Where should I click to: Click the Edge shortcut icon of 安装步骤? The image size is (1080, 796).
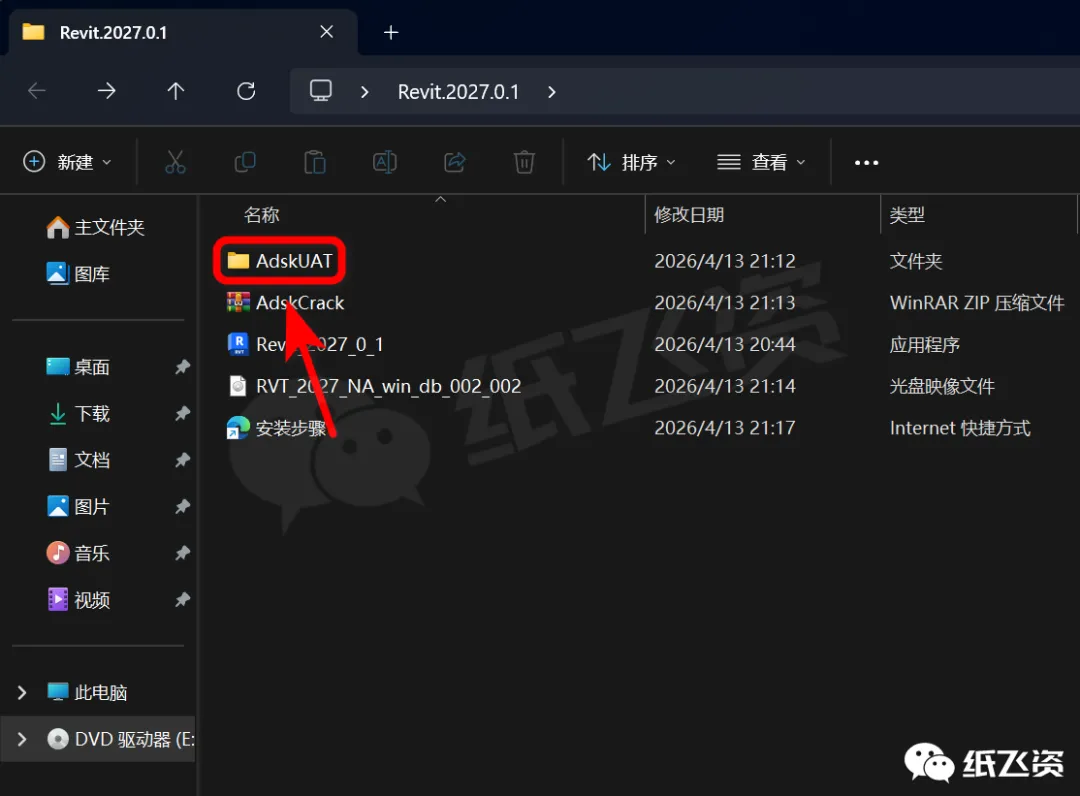(x=238, y=428)
